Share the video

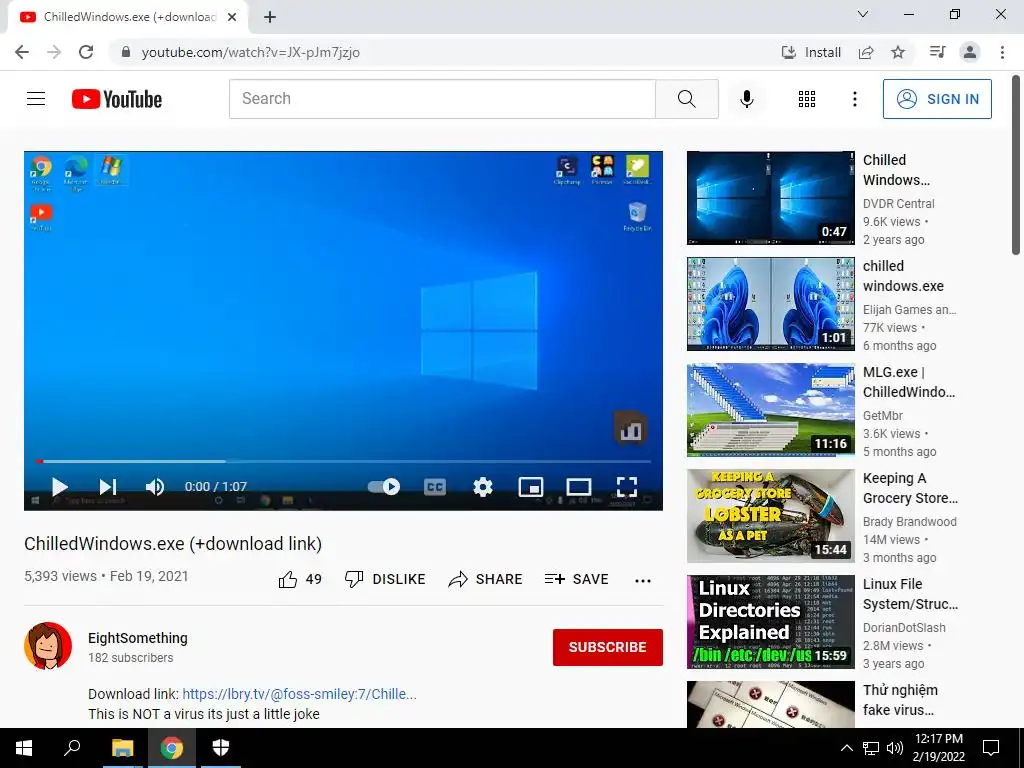(x=485, y=579)
